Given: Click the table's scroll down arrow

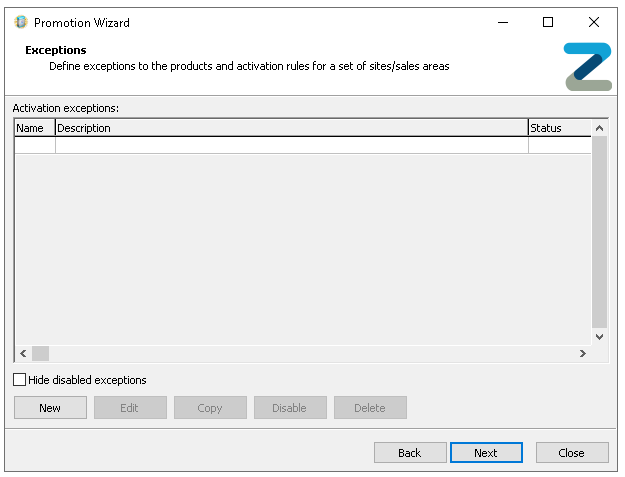Looking at the screenshot, I should click(600, 337).
